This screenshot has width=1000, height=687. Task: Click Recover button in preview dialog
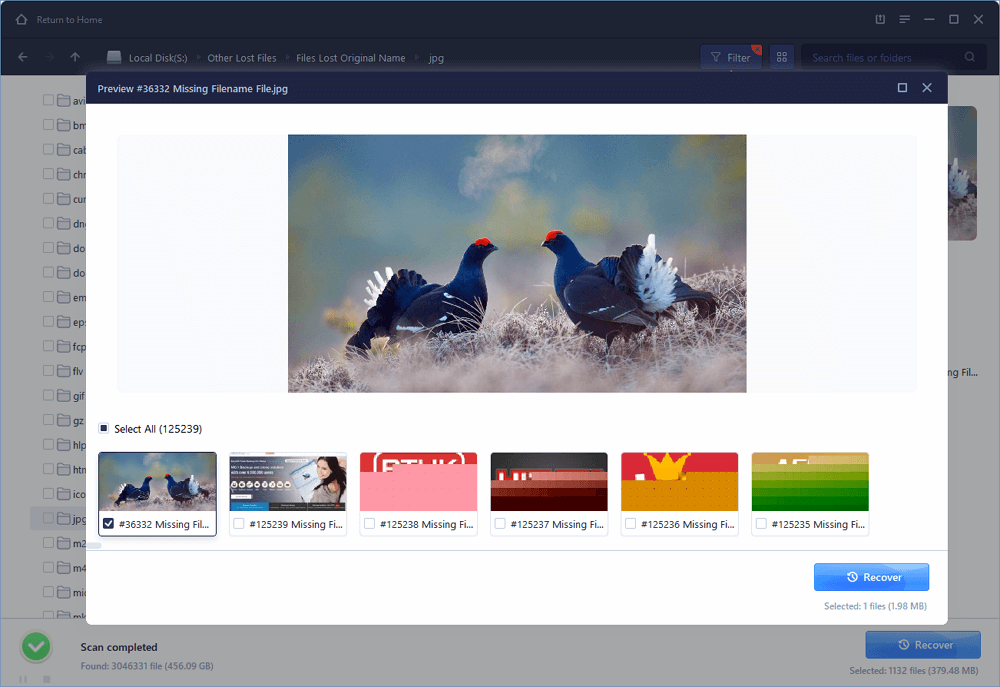click(871, 577)
